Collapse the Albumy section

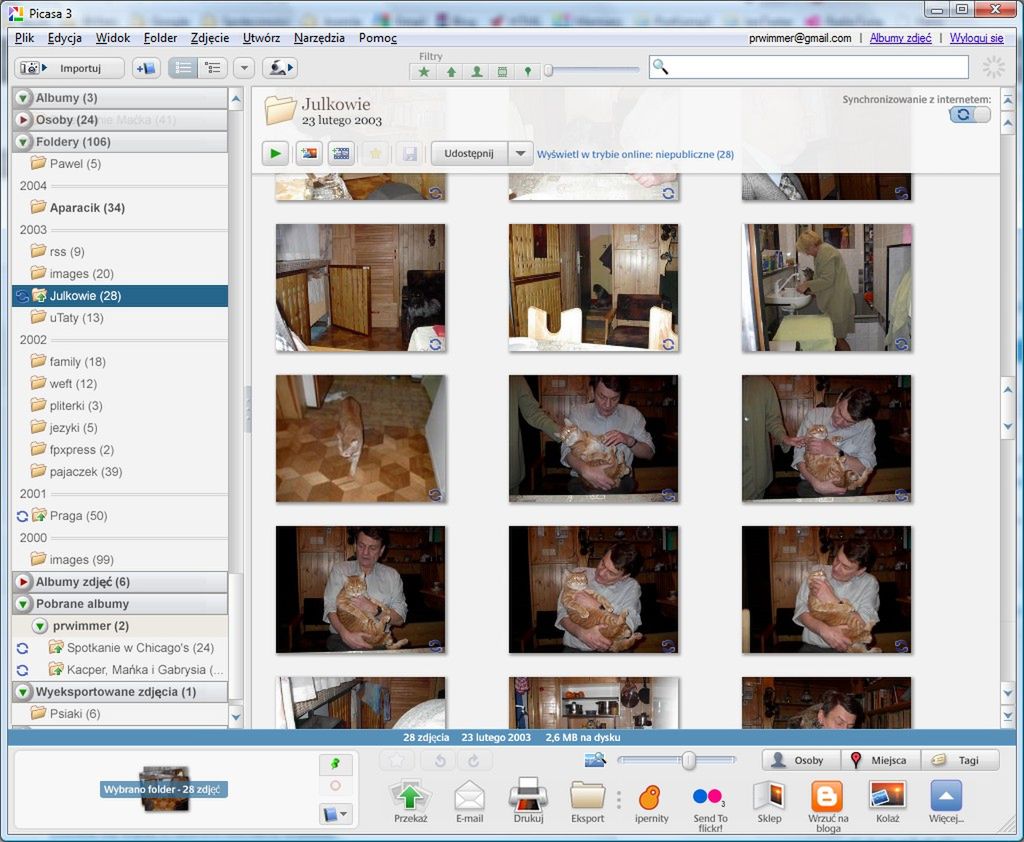[22, 97]
